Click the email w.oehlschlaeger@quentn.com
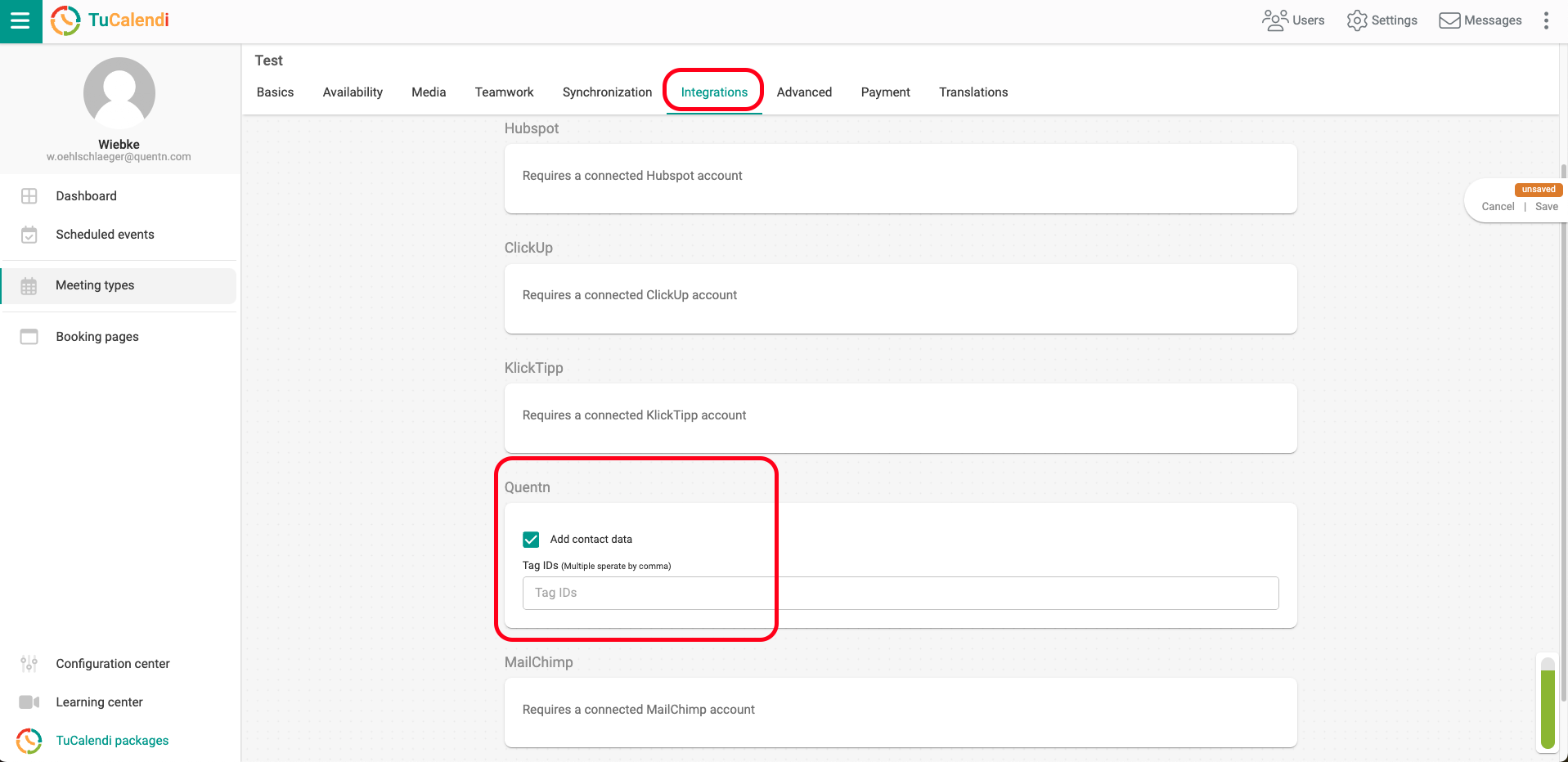The image size is (1568, 762). [119, 157]
